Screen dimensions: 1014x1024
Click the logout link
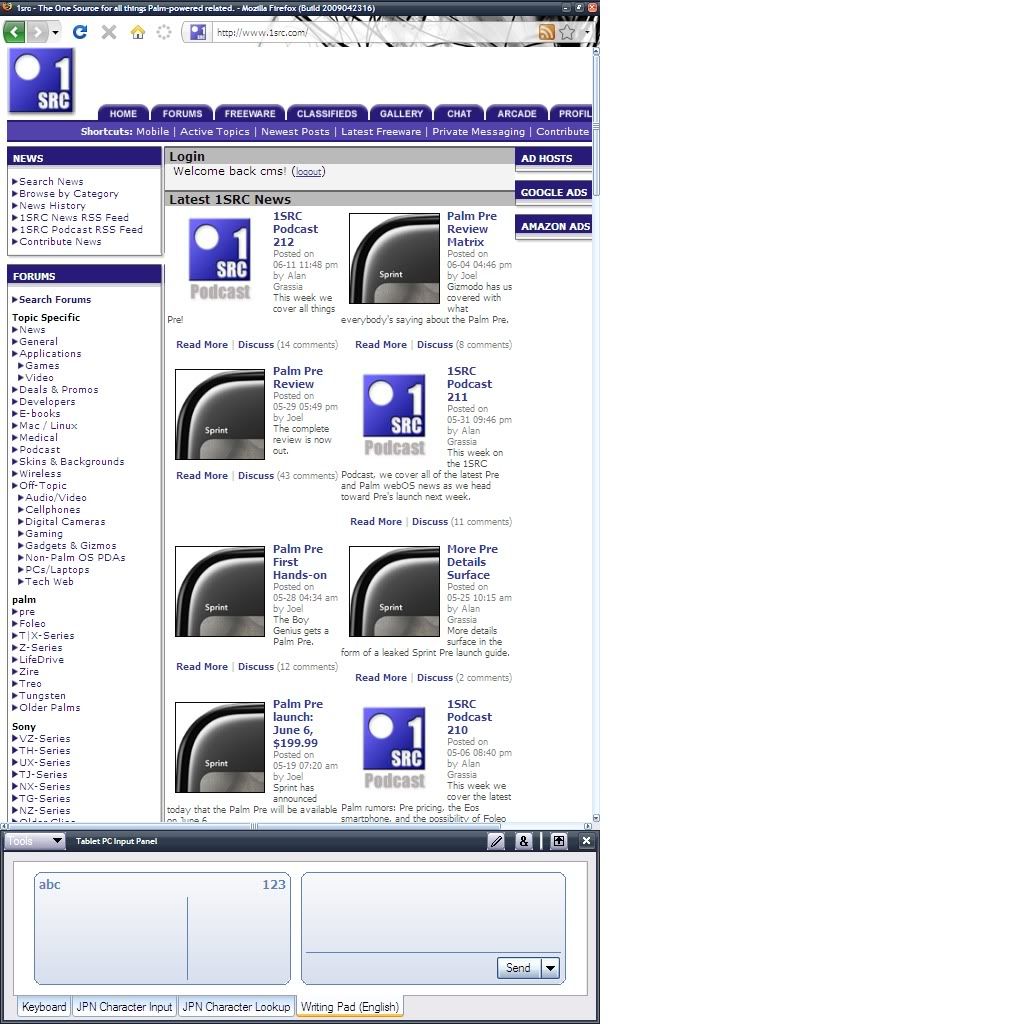pyautogui.click(x=308, y=172)
